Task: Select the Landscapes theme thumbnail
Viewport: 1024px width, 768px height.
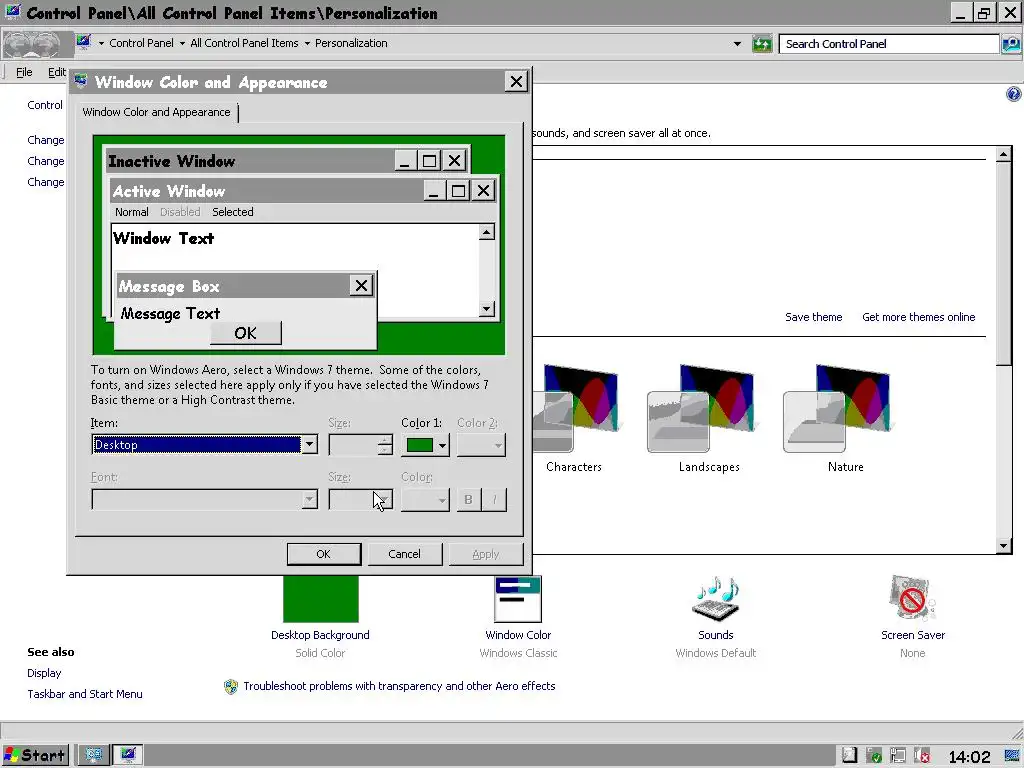Action: tap(701, 409)
